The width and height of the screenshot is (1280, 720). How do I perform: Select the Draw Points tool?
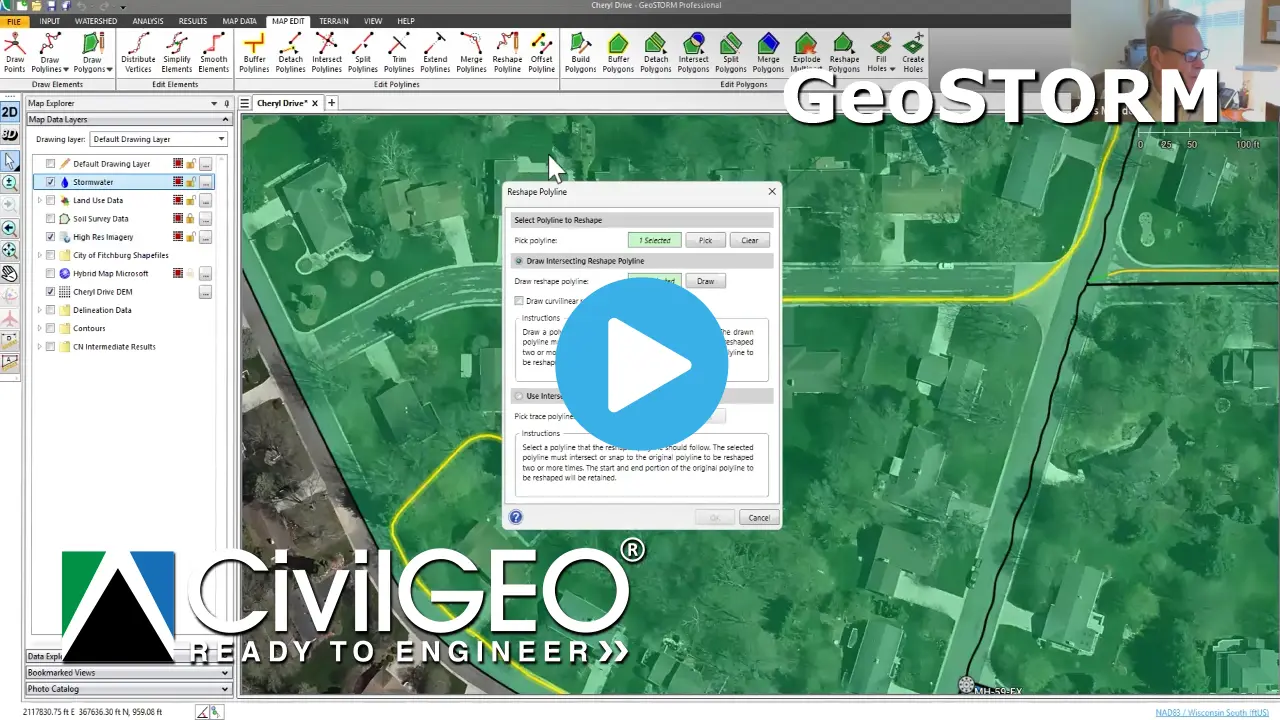(14, 52)
